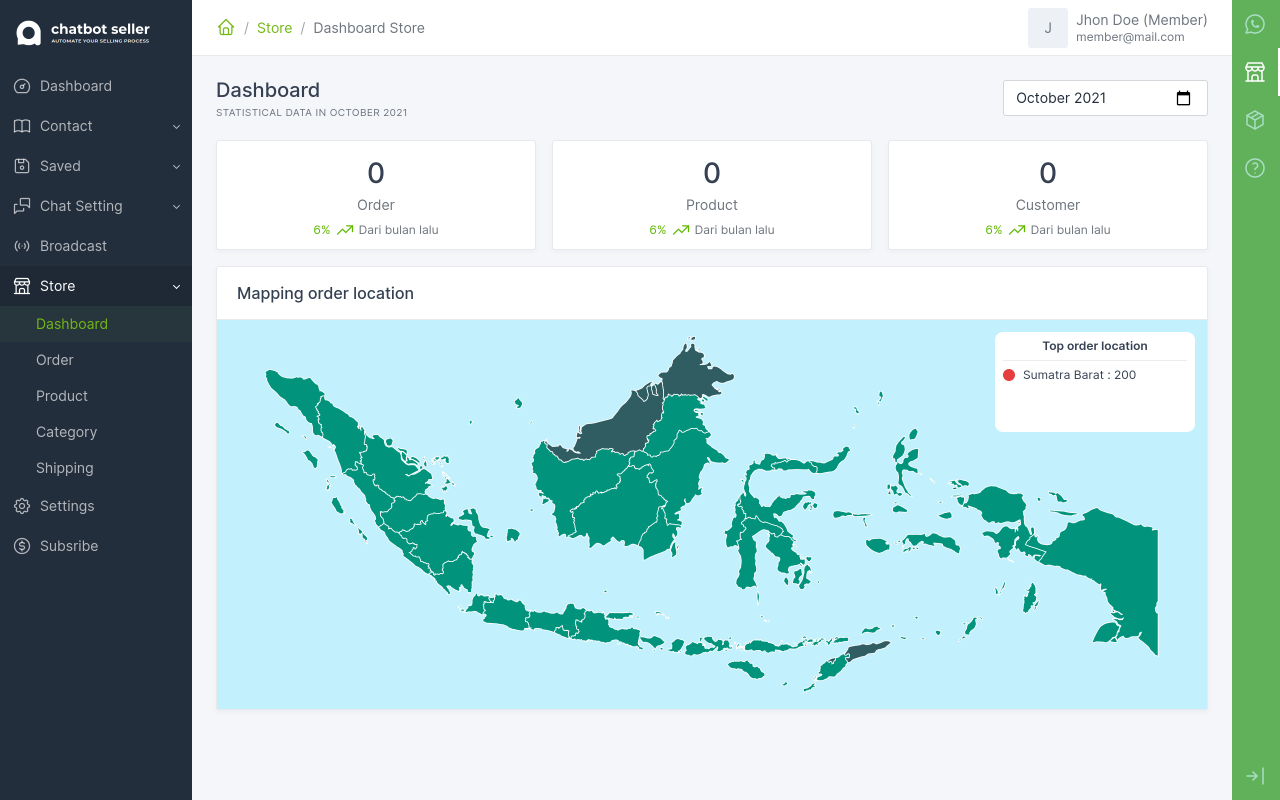Click the Product count card
Image resolution: width=1280 pixels, height=800 pixels.
coord(712,195)
